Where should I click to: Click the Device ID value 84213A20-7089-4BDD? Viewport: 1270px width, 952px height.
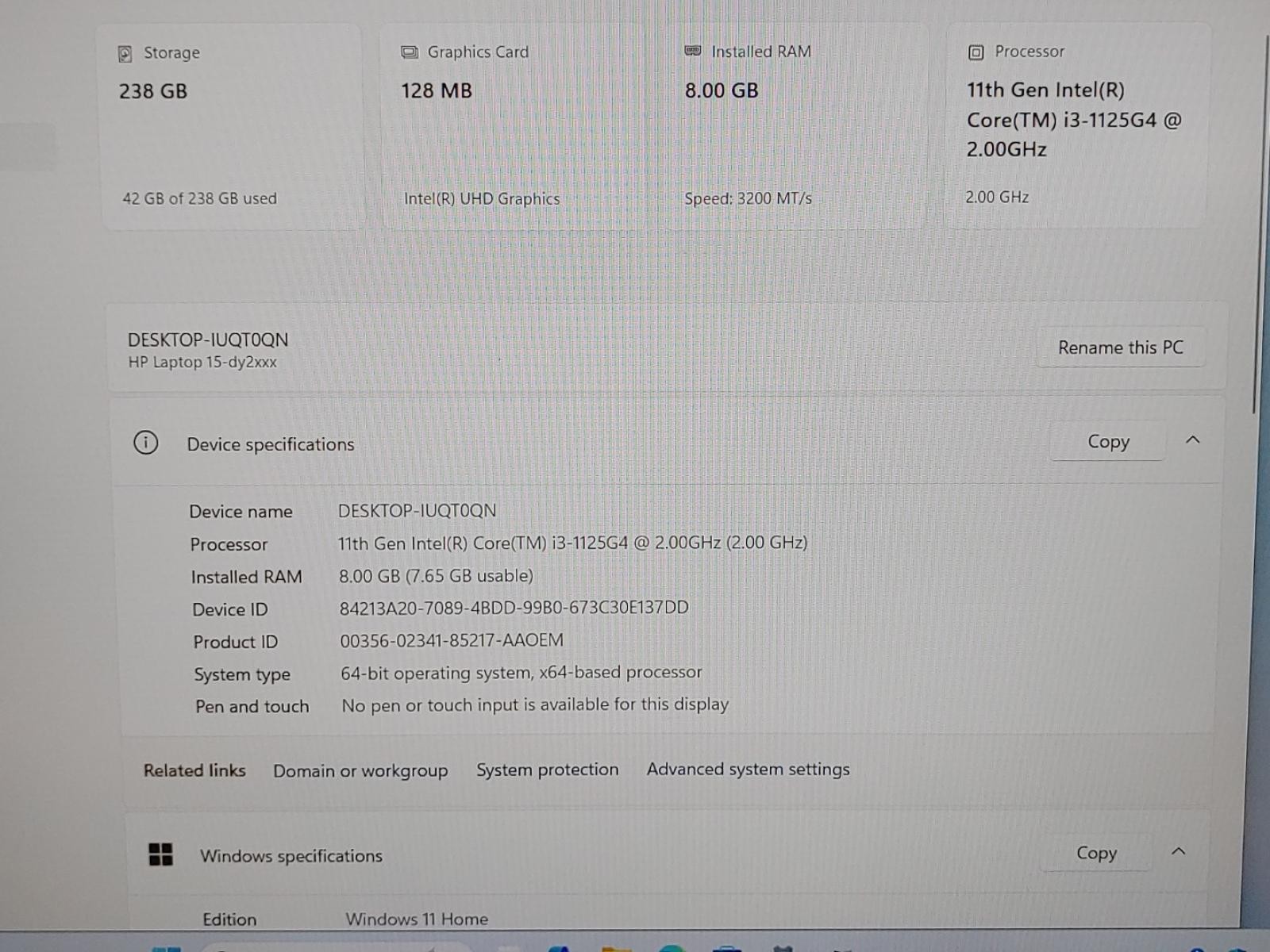514,608
